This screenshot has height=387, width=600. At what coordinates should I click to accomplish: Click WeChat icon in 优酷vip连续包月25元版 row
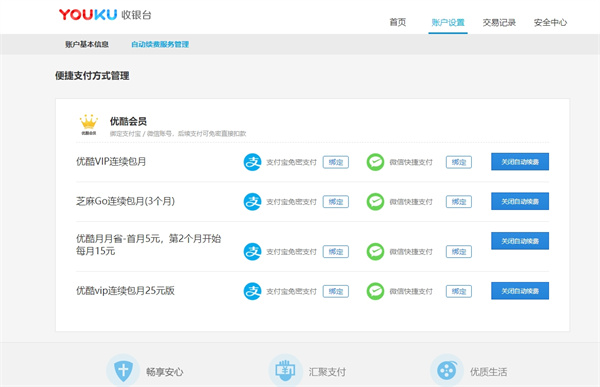[x=375, y=291]
